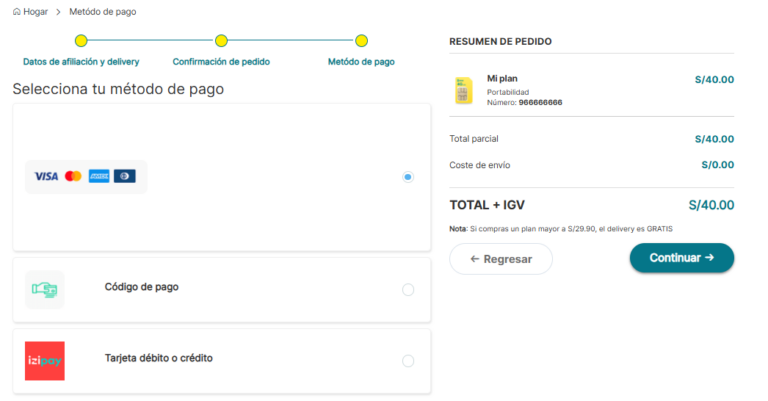Click phone number 966666666

540,102
